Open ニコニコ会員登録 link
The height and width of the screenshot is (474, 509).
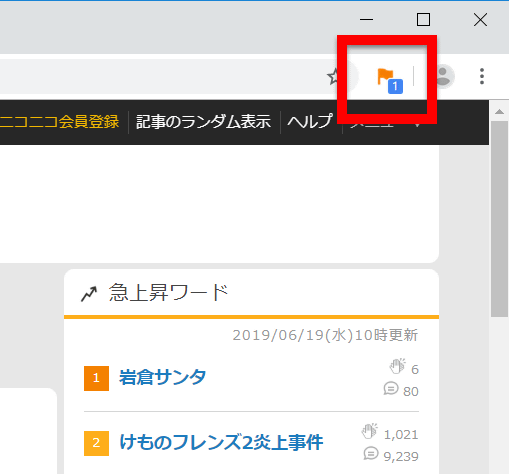(59, 122)
